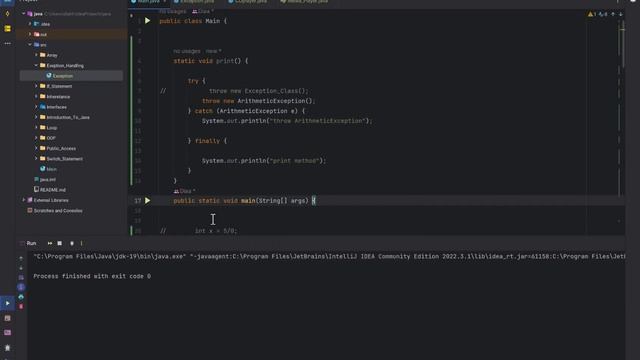Viewport: 640px width, 360px height.
Task: Click 'Process finished with exit code 0' text
Action: [x=92, y=276]
